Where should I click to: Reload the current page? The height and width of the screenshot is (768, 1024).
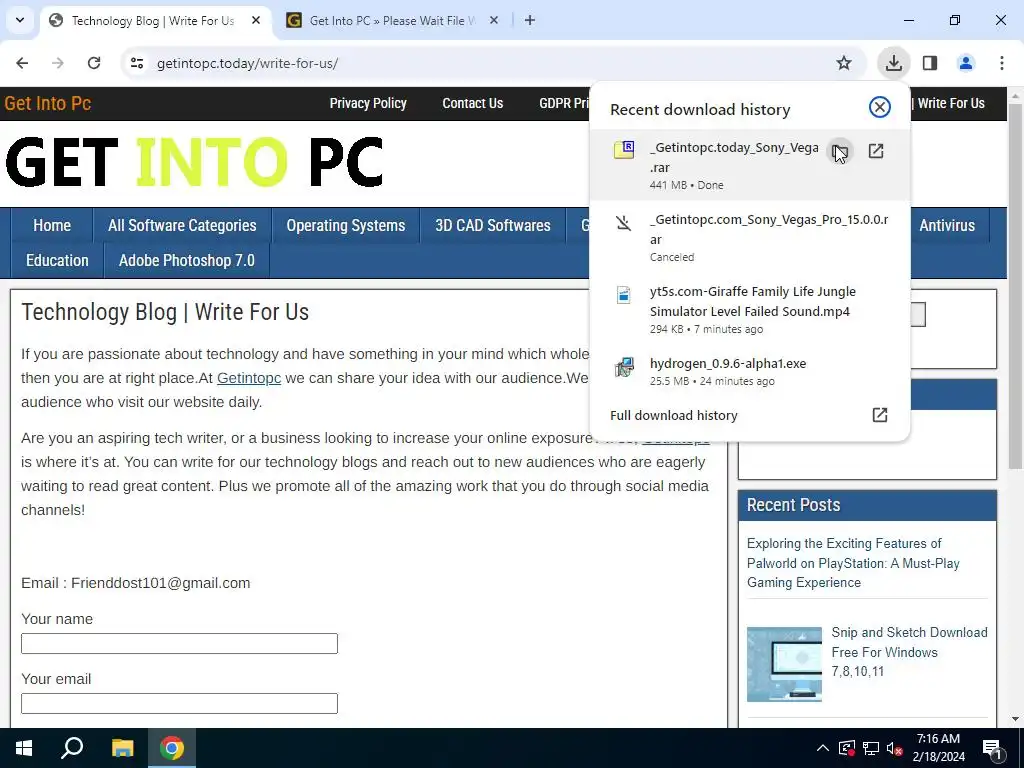point(94,63)
